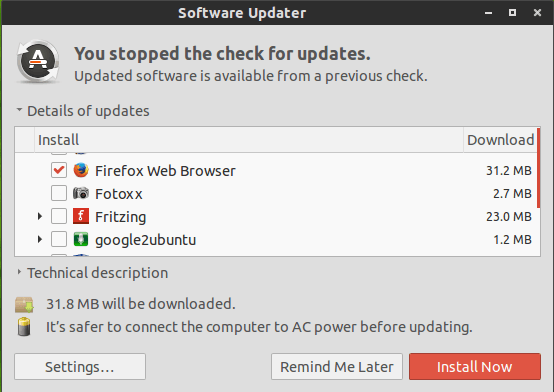Click the red updates list scrollbar
This screenshot has height=392, width=554.
pos(538,168)
